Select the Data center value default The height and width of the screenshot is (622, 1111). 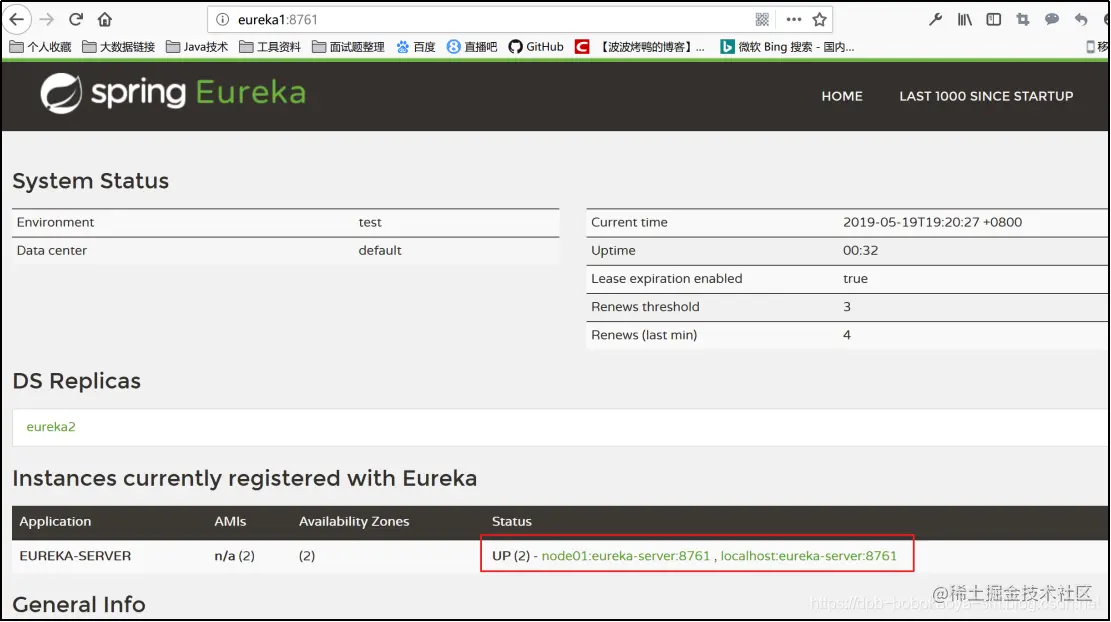pos(380,250)
